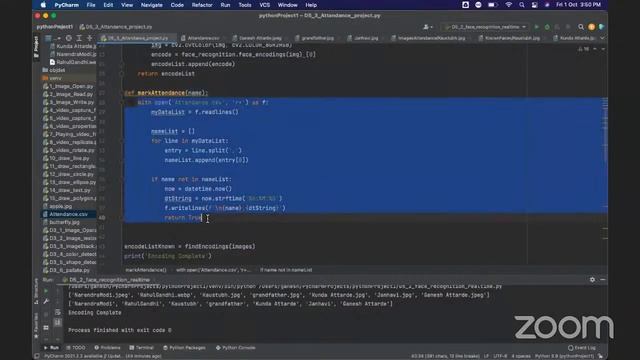The image size is (640, 360).
Task: Open the File menu
Action: point(91,5)
